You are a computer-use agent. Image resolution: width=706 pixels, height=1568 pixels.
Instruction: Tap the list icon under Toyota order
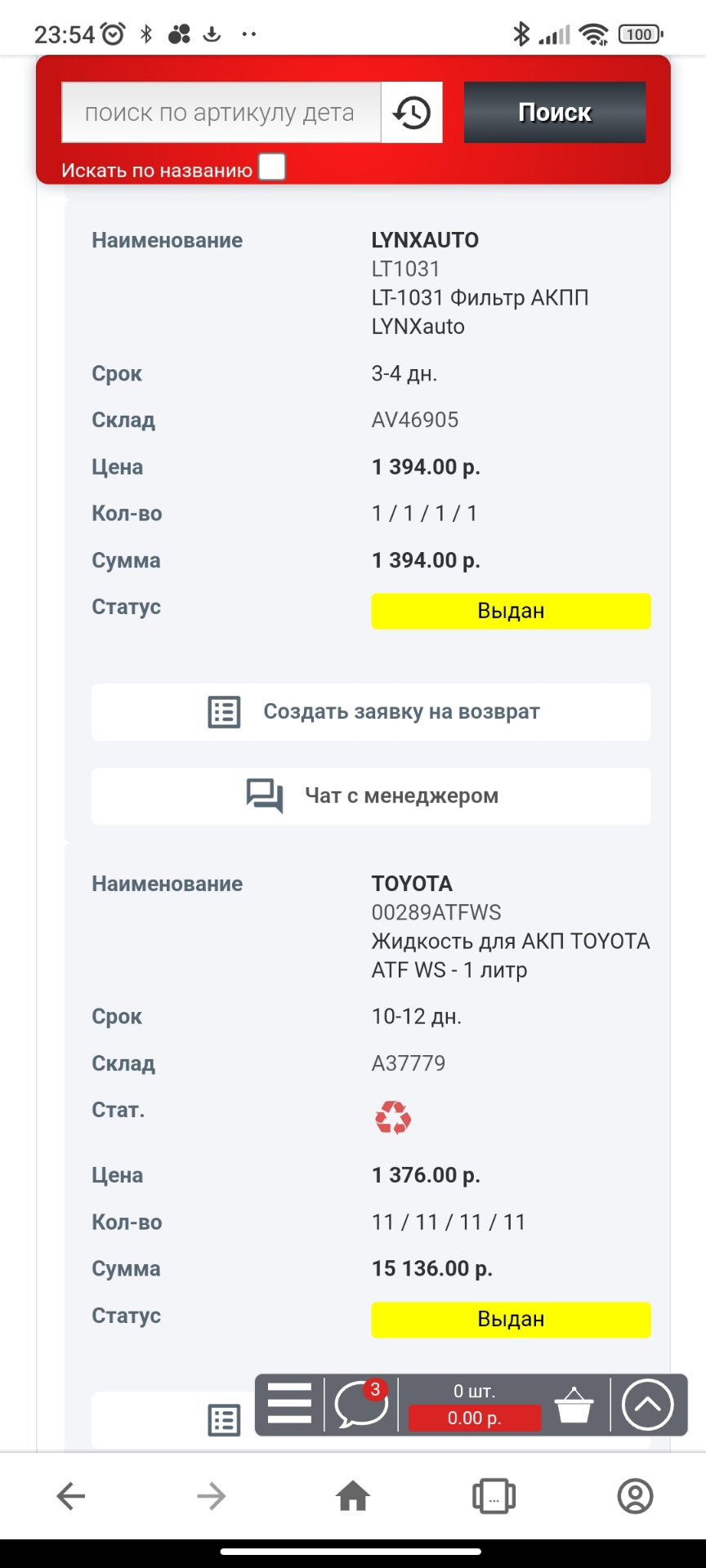224,1420
